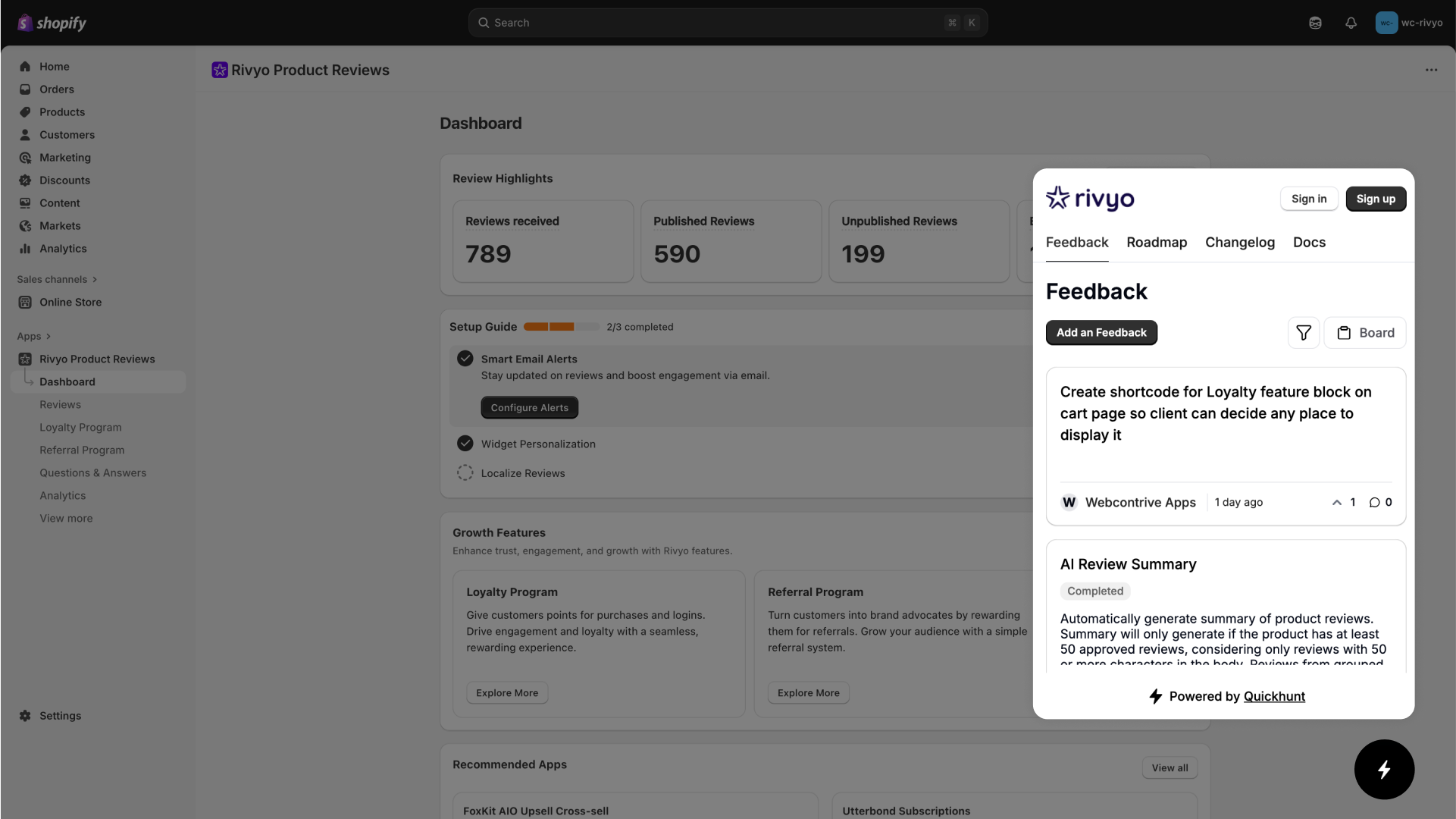Click Explore More under Loyalty Program
This screenshot has height=819, width=1456.
coord(507,693)
